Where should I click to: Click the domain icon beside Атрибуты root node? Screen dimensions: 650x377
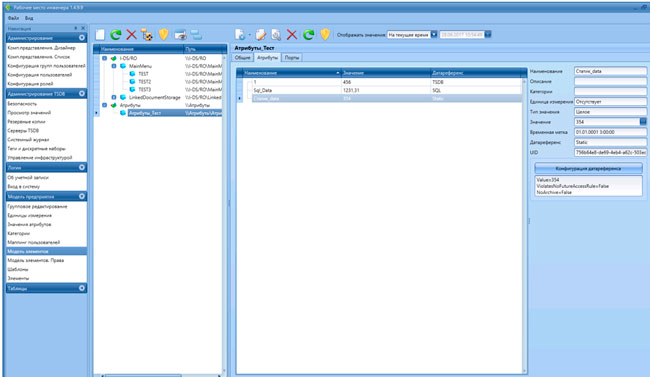click(114, 105)
